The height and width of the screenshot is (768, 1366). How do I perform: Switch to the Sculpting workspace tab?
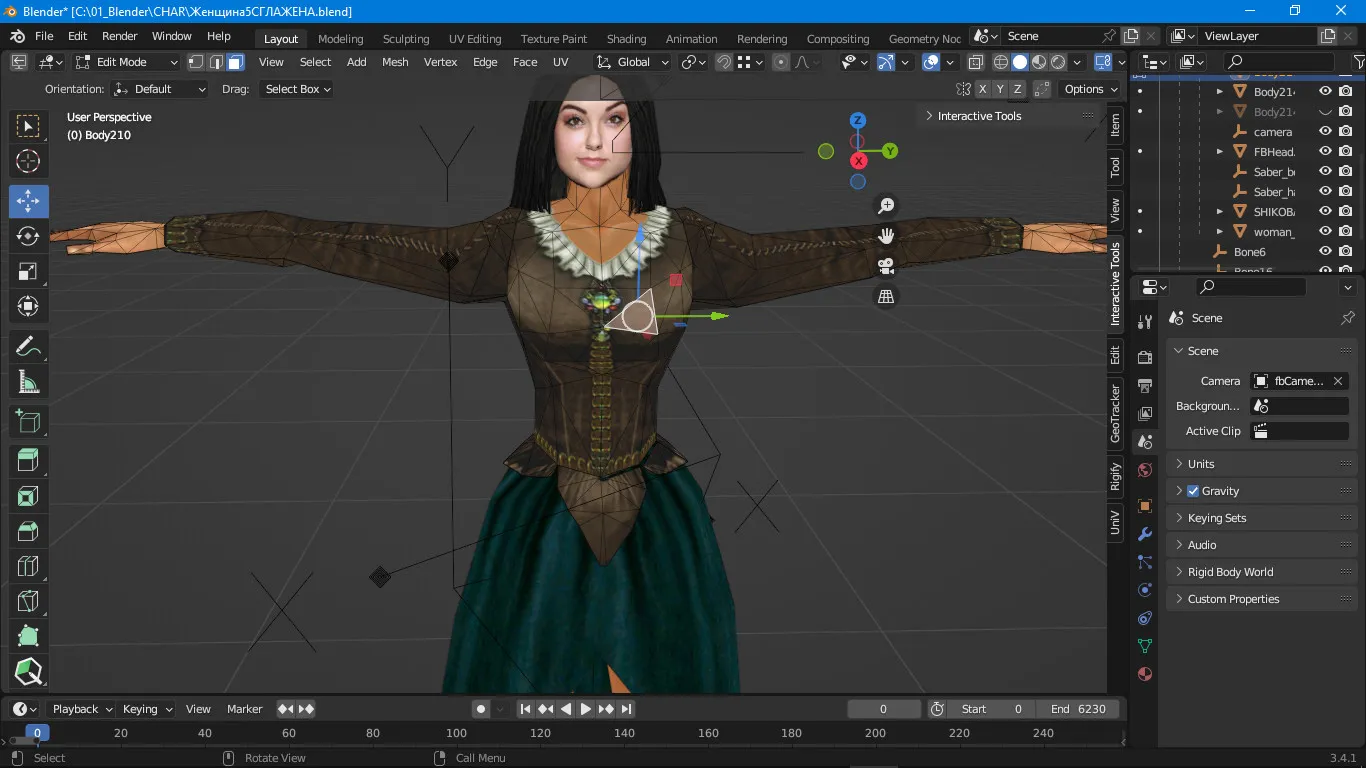pyautogui.click(x=405, y=39)
